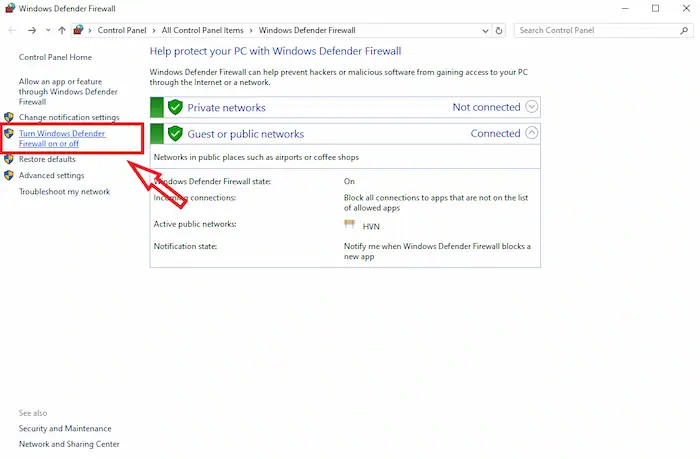Click the Private networks heading
Screen dimensions: 700x459
(226, 108)
